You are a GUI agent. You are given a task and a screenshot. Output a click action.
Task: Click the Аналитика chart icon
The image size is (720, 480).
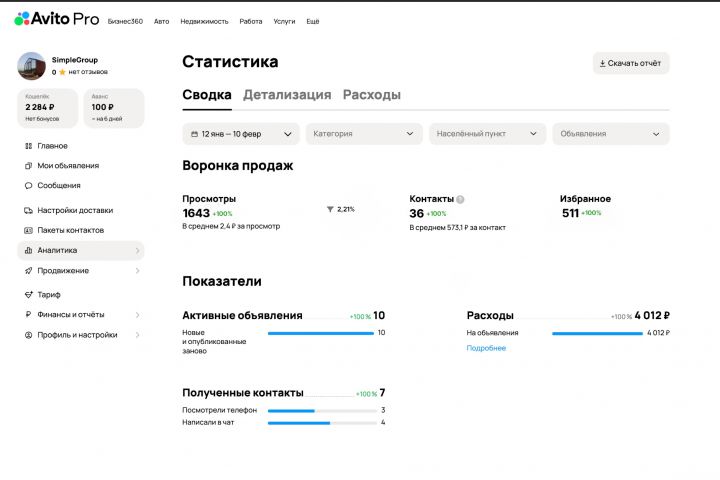click(28, 250)
